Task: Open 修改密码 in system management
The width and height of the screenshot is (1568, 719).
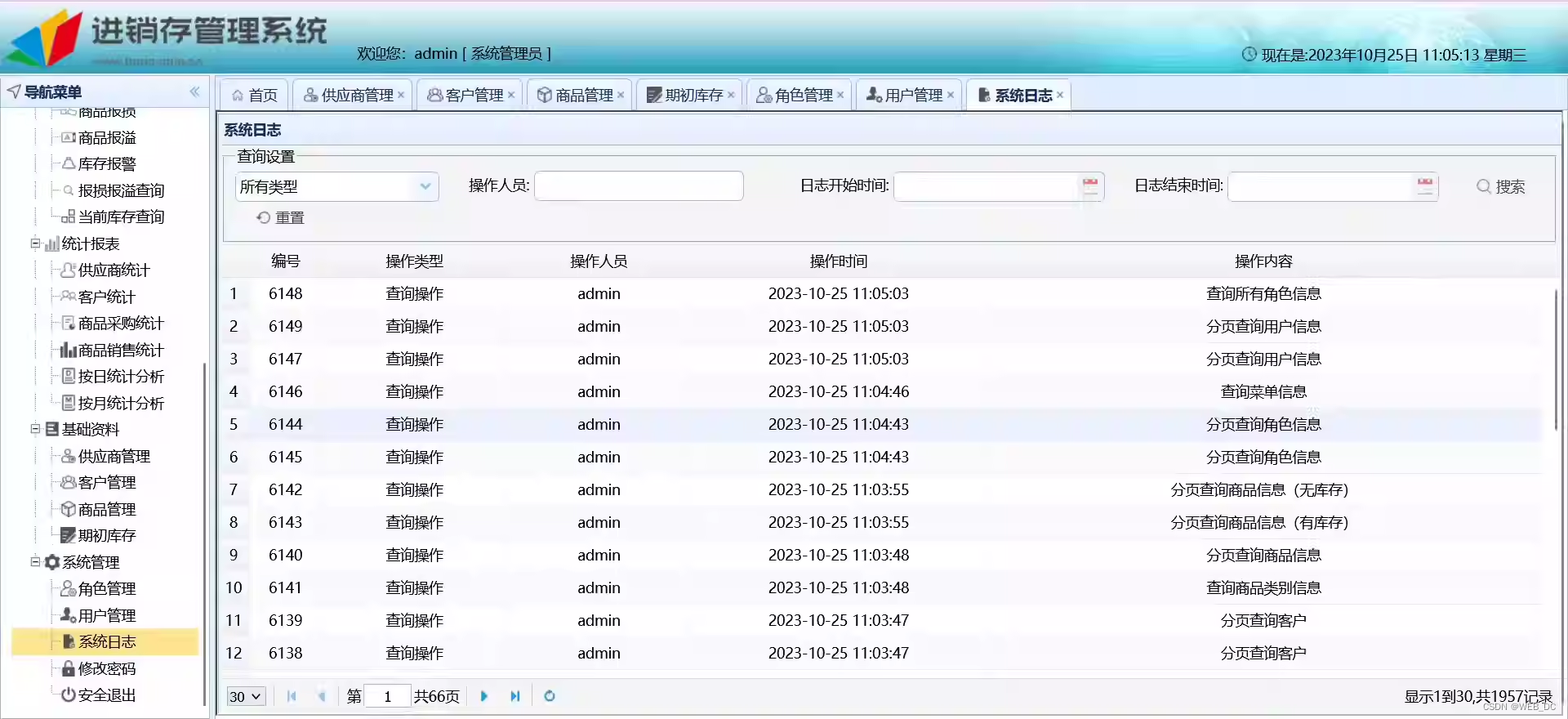Action: tap(106, 668)
